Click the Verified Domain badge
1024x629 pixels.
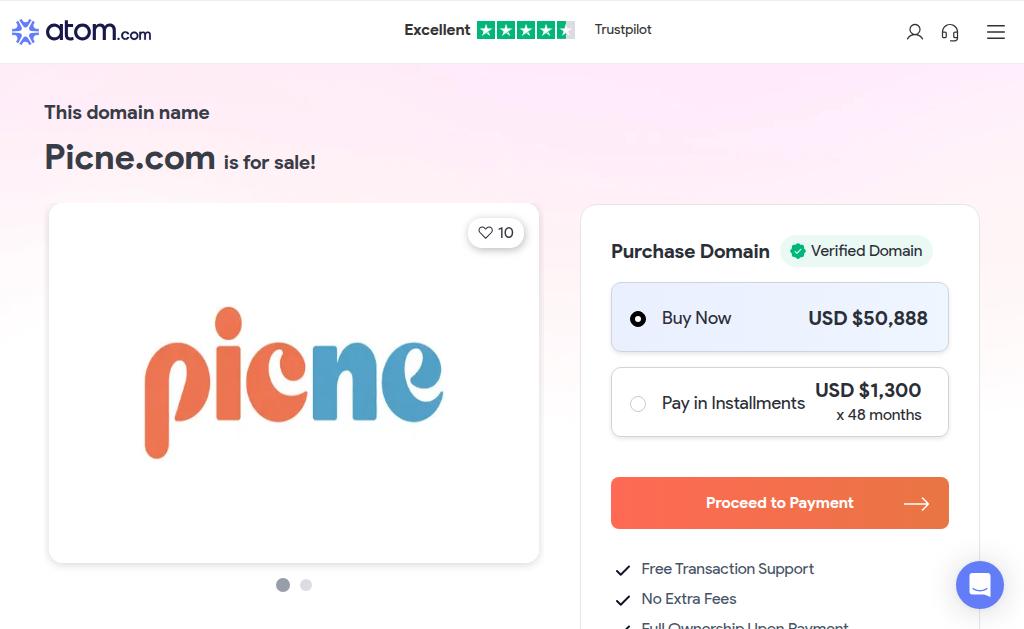tap(856, 251)
